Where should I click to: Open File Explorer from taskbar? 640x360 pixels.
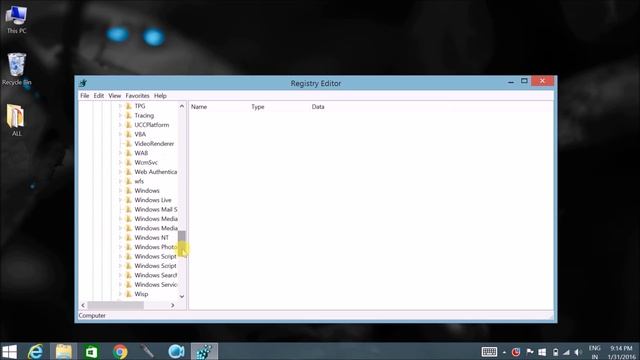point(64,351)
